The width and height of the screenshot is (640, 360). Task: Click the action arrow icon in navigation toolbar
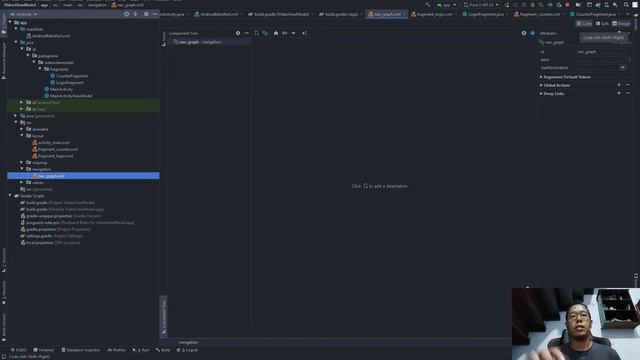click(293, 33)
